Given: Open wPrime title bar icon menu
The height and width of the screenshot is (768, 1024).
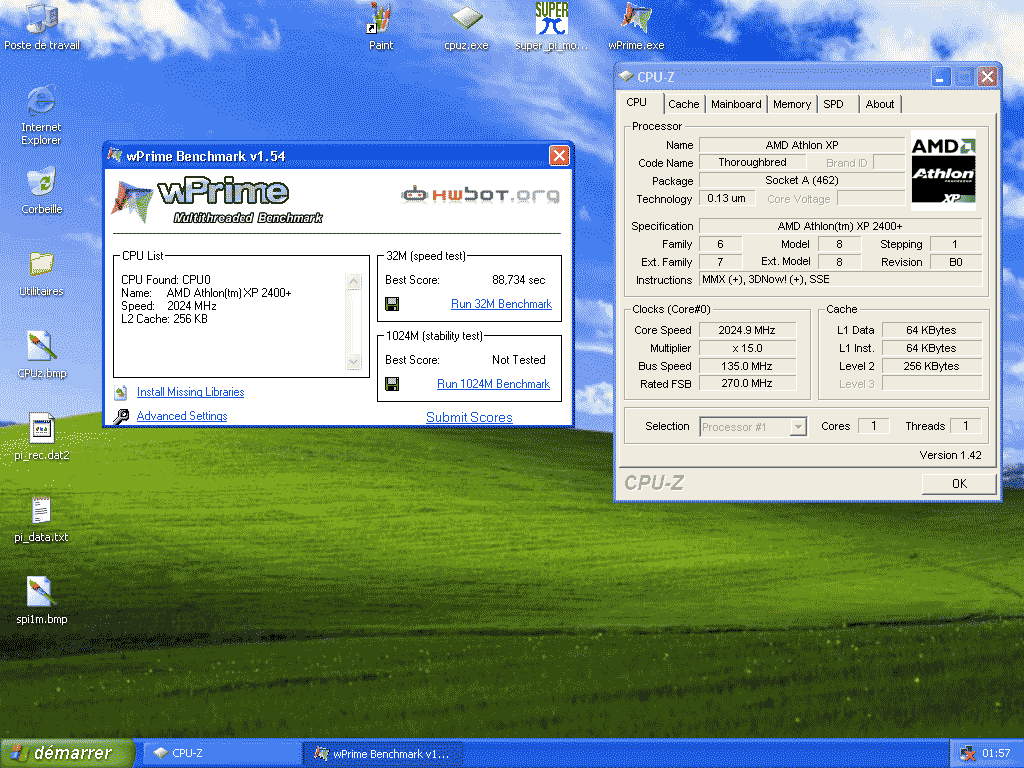Looking at the screenshot, I should pyautogui.click(x=115, y=155).
